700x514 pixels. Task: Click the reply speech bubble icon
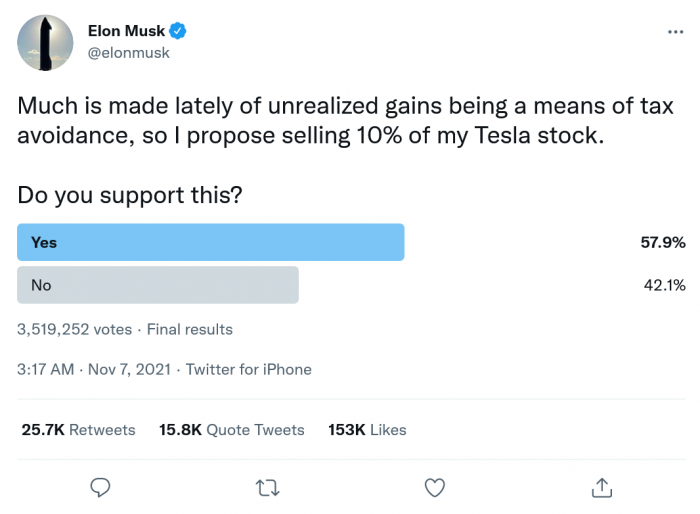click(x=100, y=487)
